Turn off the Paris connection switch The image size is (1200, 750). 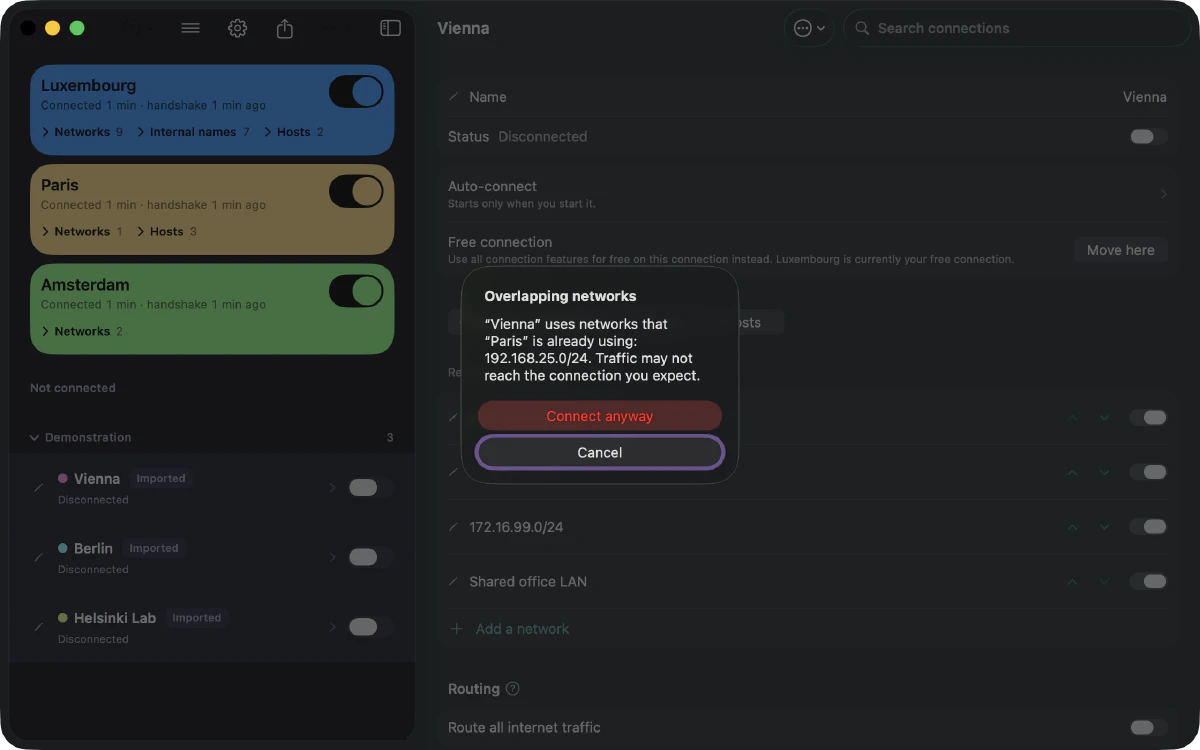(356, 191)
